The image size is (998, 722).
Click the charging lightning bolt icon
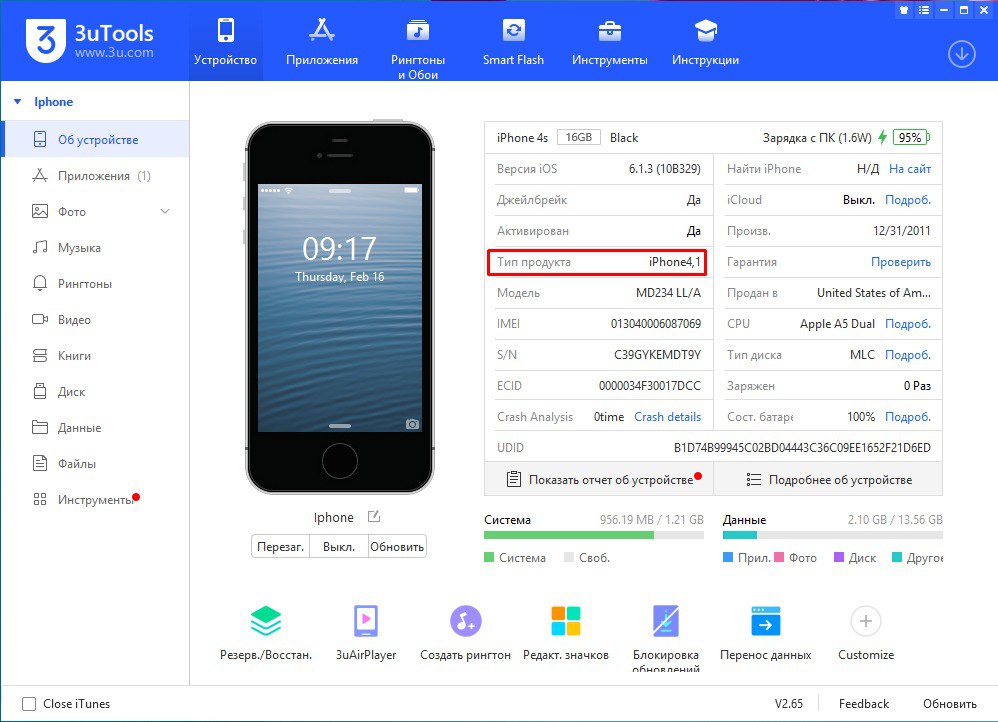click(882, 137)
